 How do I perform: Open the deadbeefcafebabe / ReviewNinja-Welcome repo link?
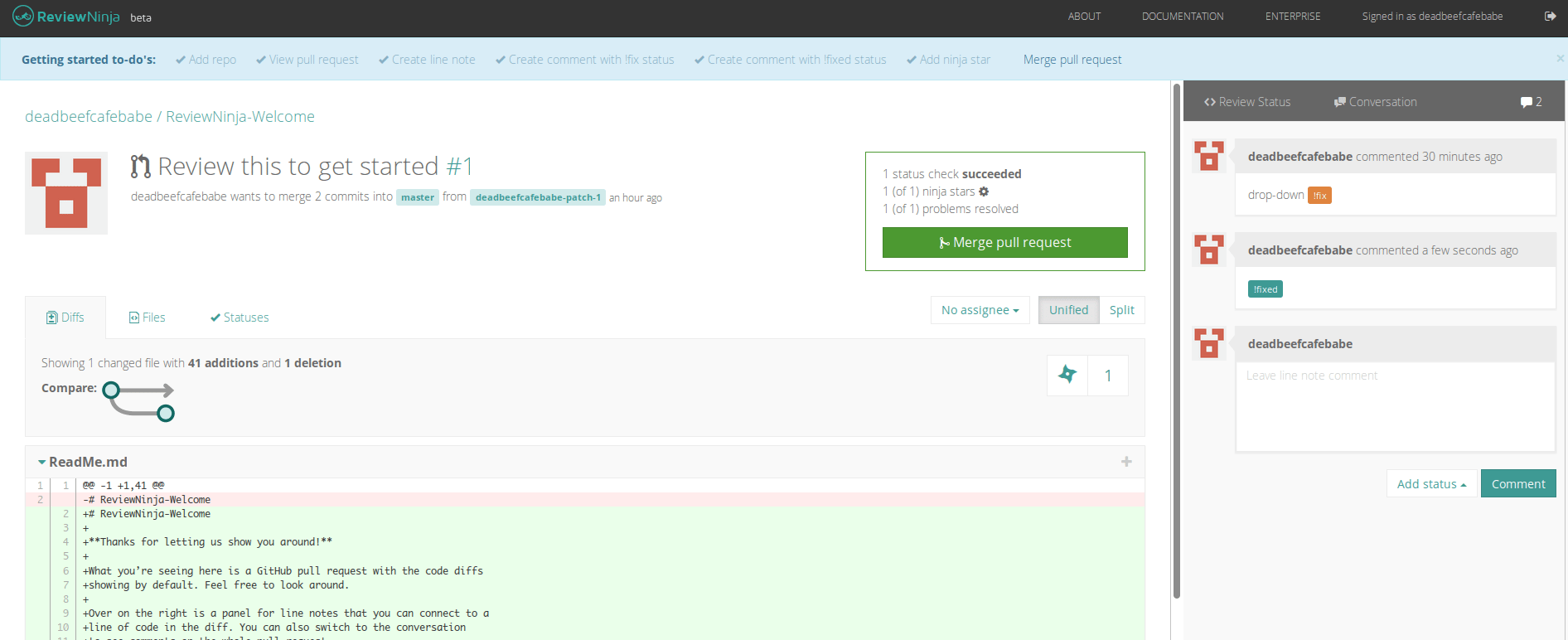(170, 117)
